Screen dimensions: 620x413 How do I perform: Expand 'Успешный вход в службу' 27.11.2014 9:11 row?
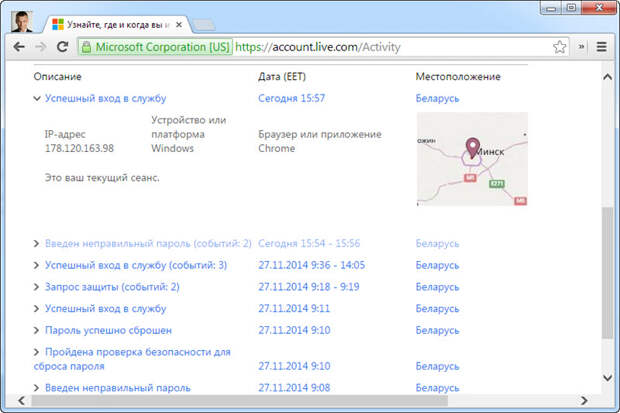36,309
